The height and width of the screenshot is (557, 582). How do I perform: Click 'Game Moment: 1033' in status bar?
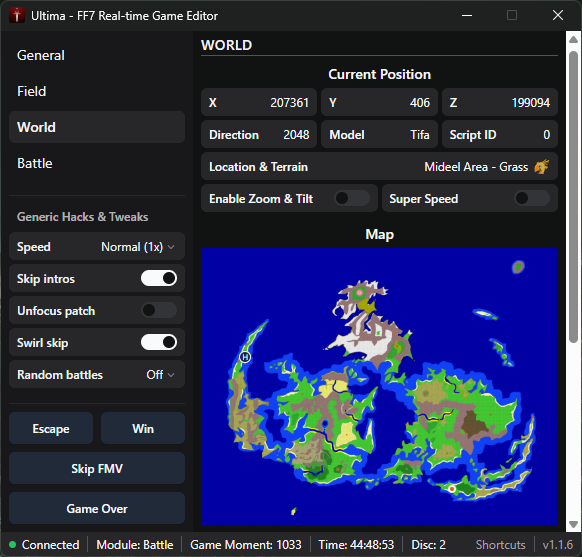tap(246, 544)
